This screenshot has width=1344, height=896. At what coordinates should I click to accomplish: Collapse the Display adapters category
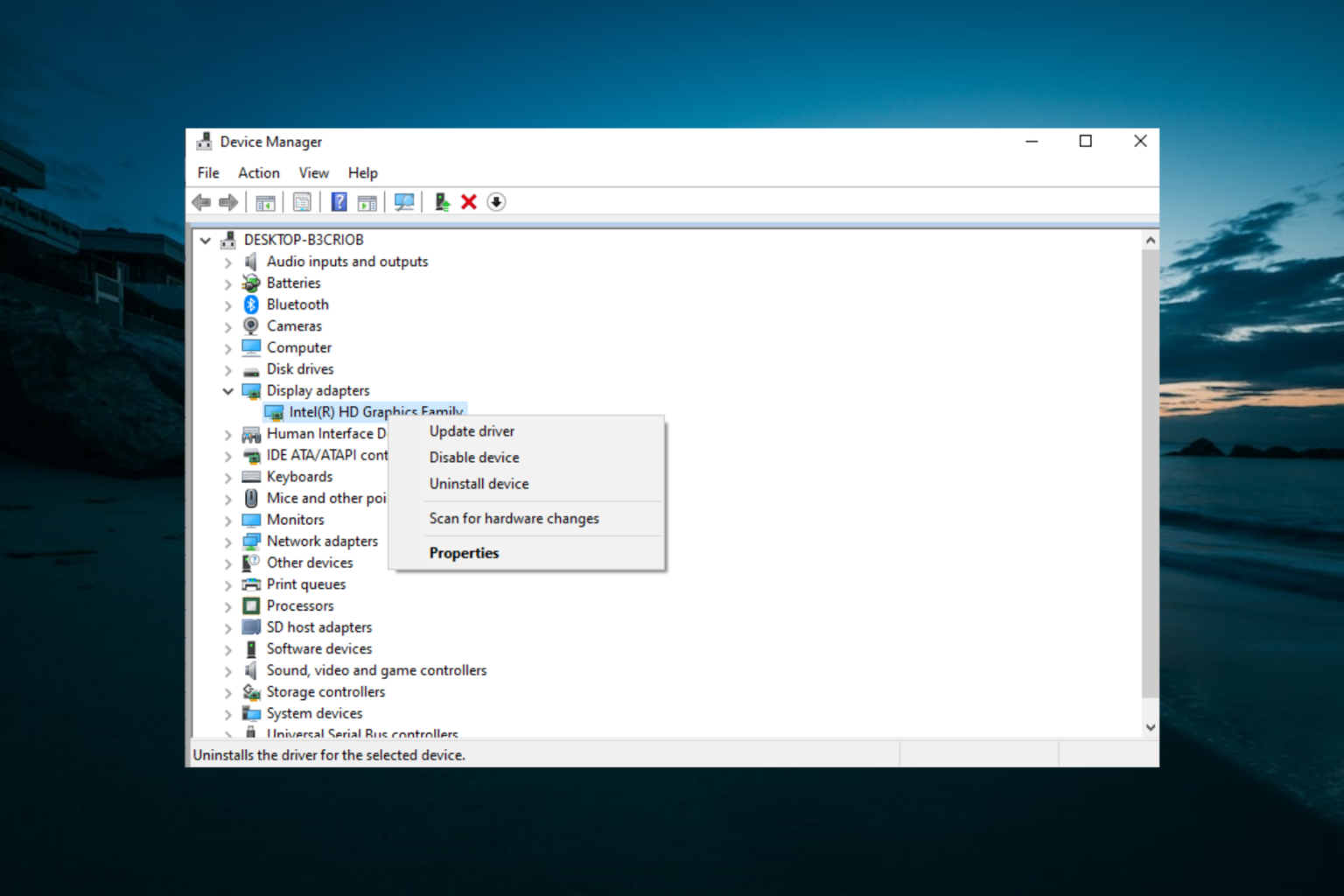[228, 391]
